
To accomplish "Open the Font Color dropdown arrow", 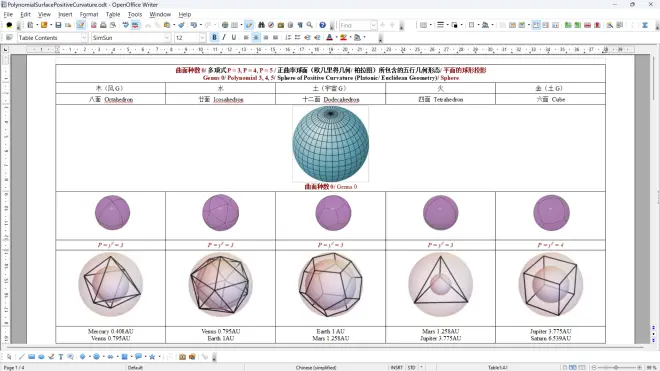I will tap(336, 37).
